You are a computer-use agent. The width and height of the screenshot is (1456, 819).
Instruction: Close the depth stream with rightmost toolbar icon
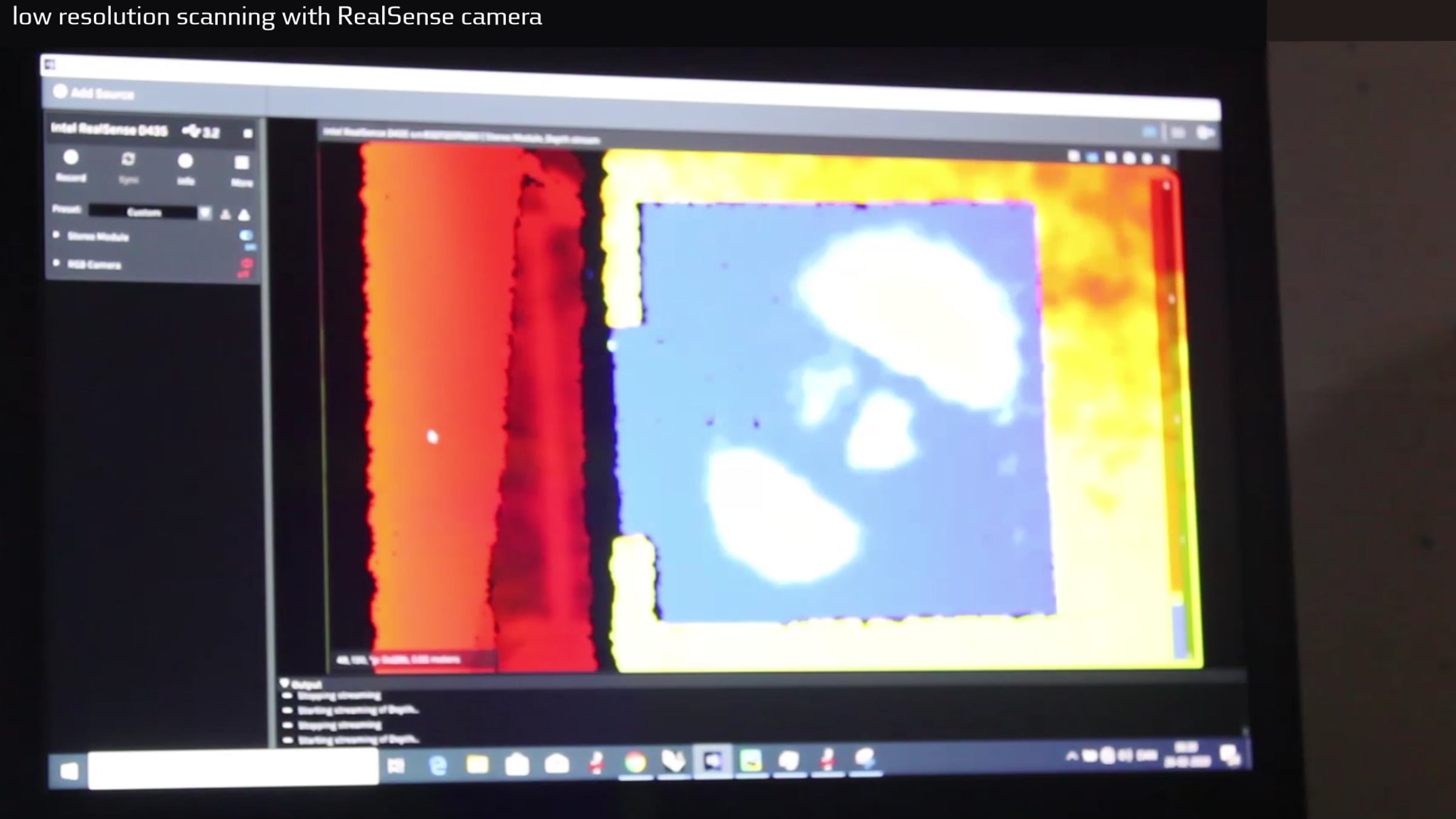coord(1165,160)
